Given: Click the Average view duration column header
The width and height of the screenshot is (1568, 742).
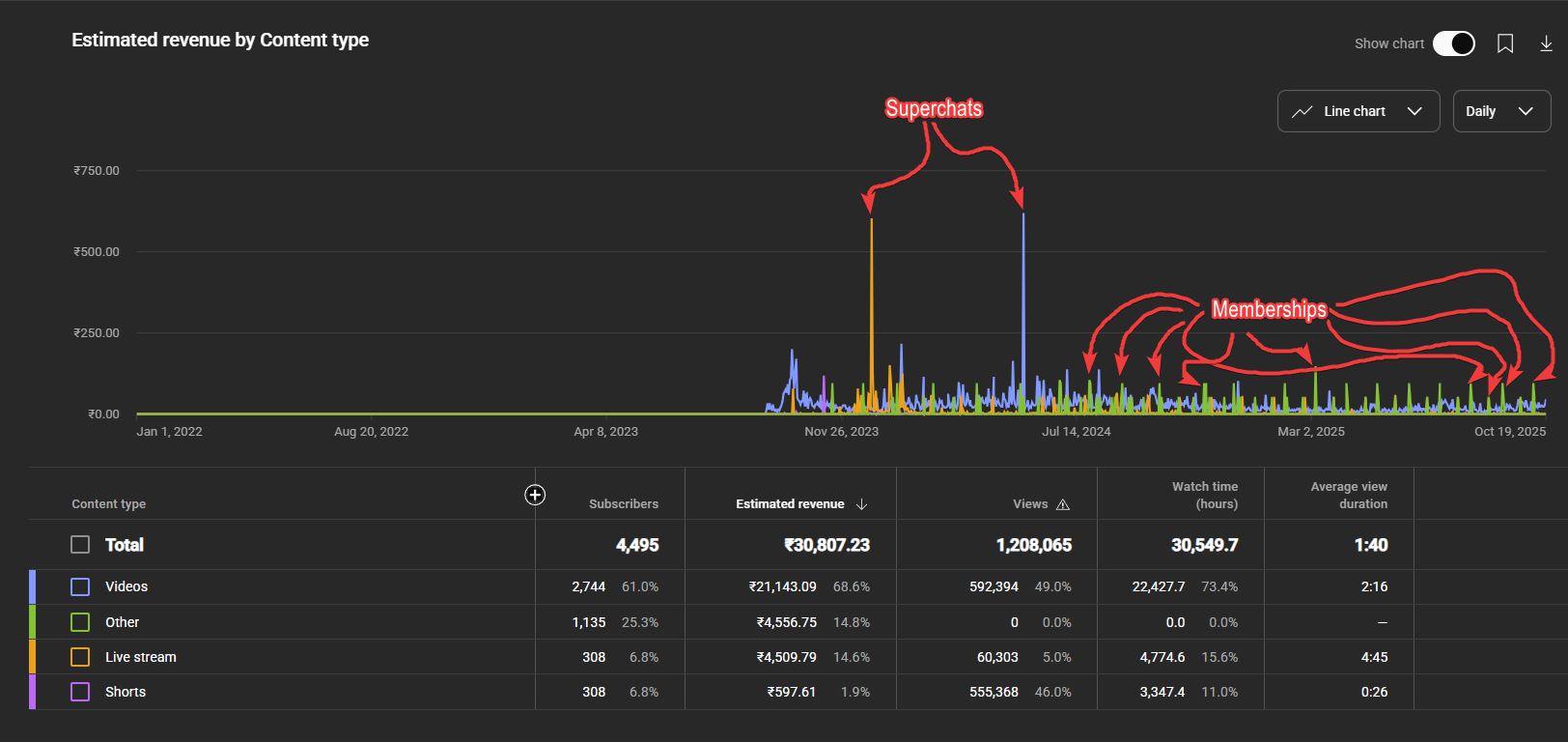Looking at the screenshot, I should coord(1348,495).
